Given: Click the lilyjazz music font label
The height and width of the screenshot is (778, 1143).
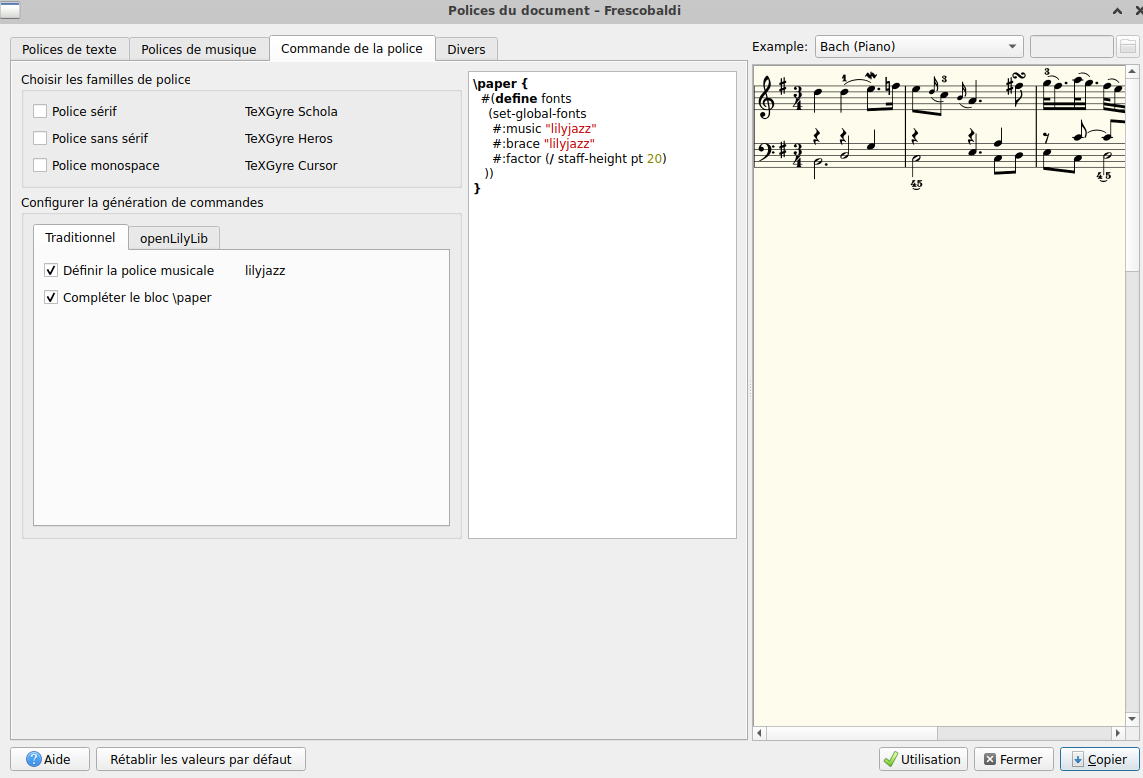Looking at the screenshot, I should [x=265, y=271].
